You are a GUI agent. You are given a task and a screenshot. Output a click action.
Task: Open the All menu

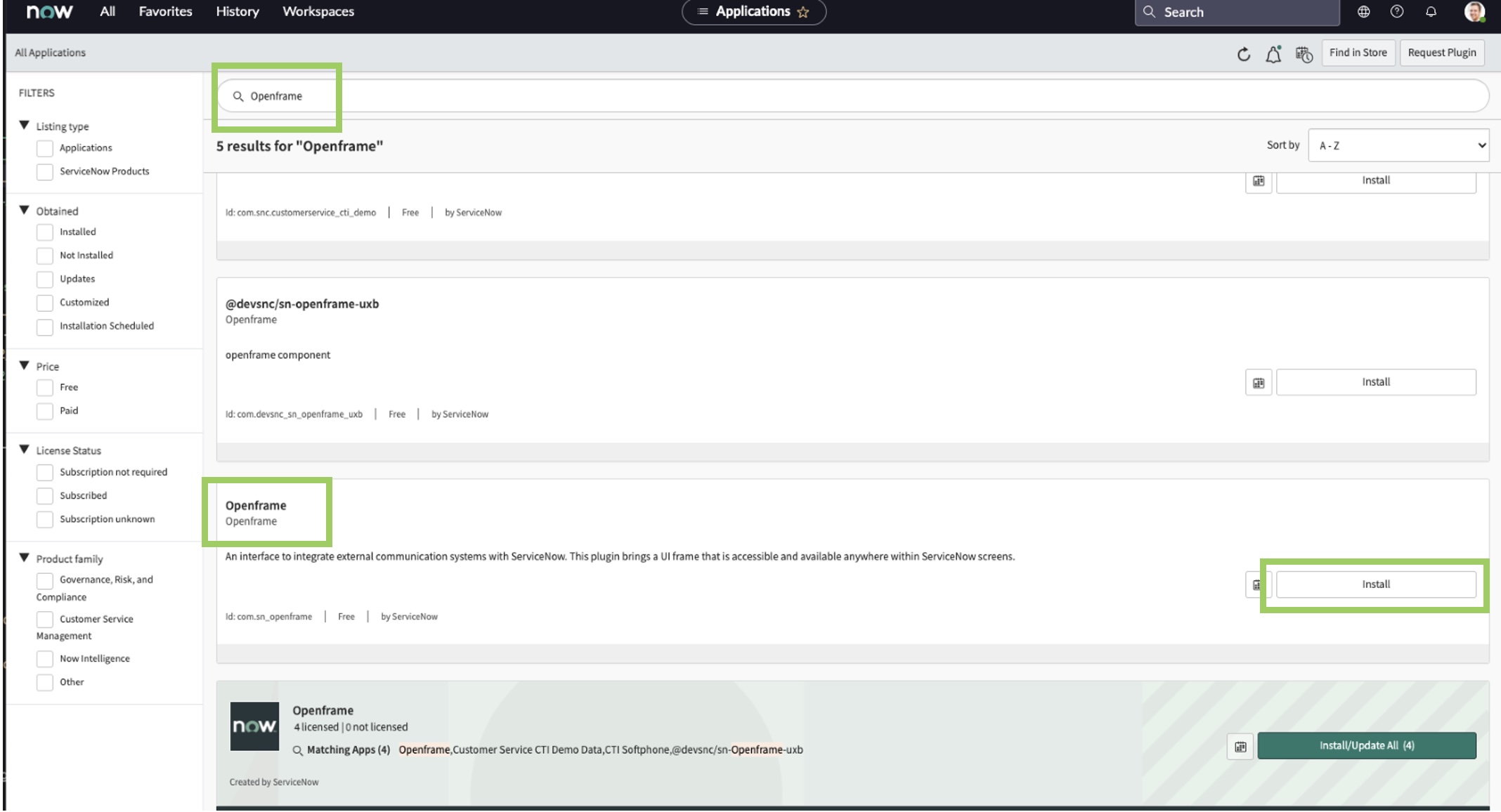pyautogui.click(x=108, y=11)
